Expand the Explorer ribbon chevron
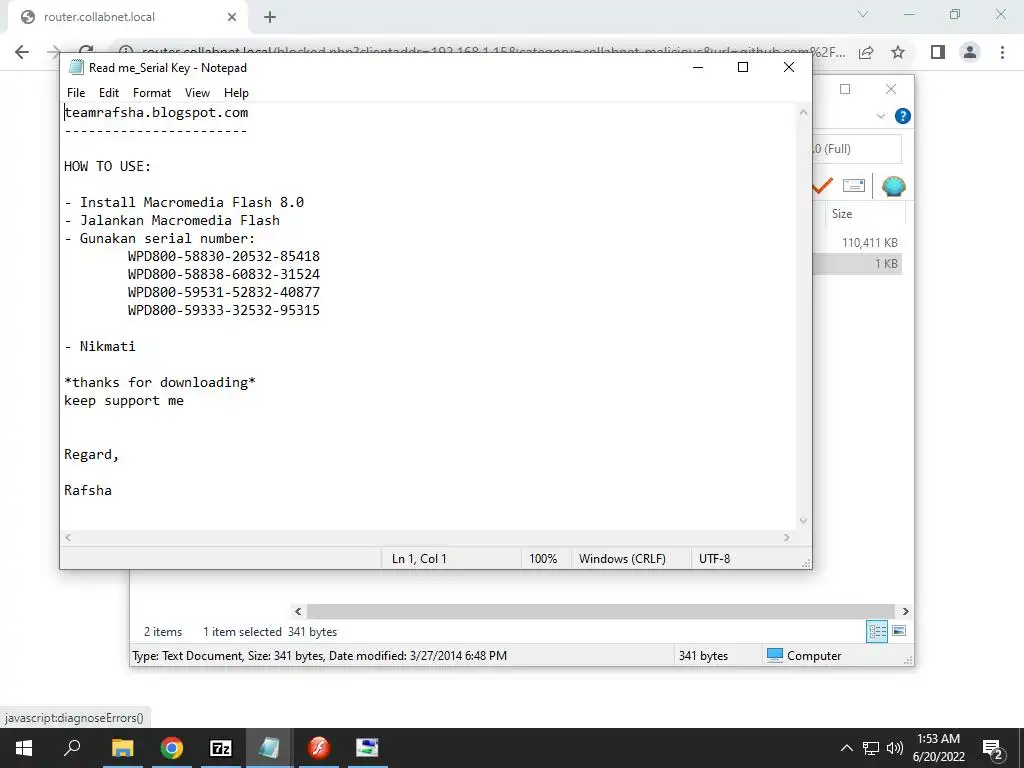This screenshot has width=1024, height=768. [x=880, y=116]
